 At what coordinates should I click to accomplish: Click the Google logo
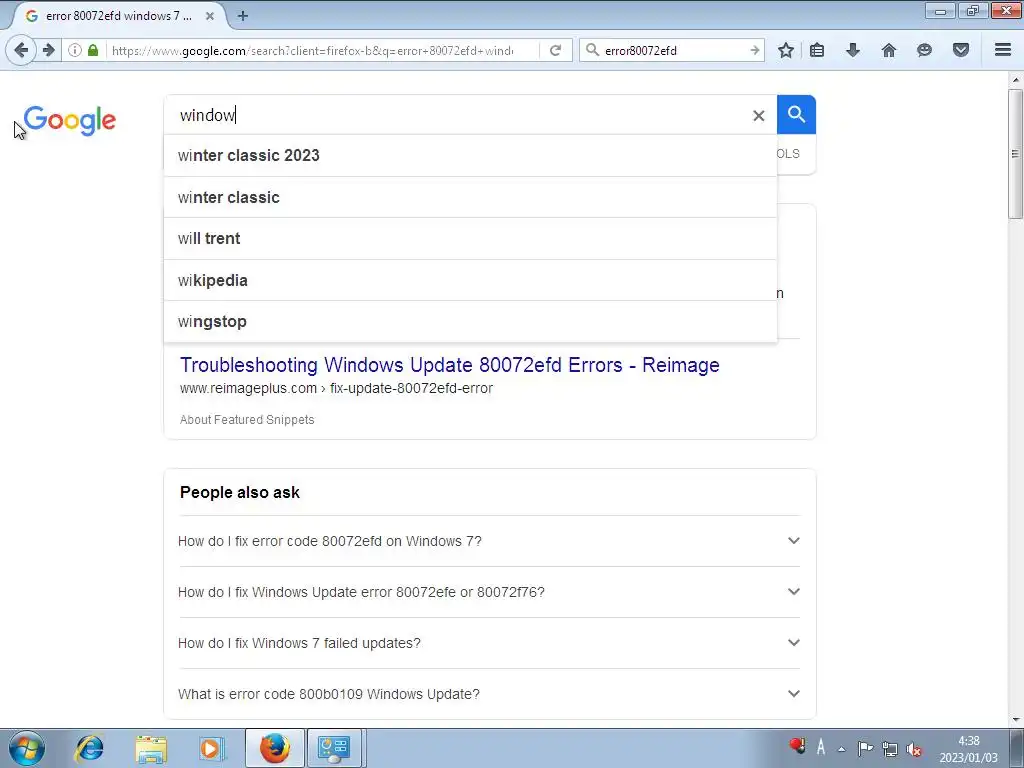(70, 120)
